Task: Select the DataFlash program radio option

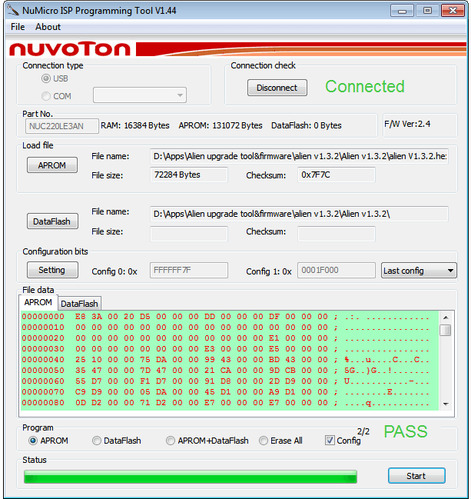Action: (96, 441)
